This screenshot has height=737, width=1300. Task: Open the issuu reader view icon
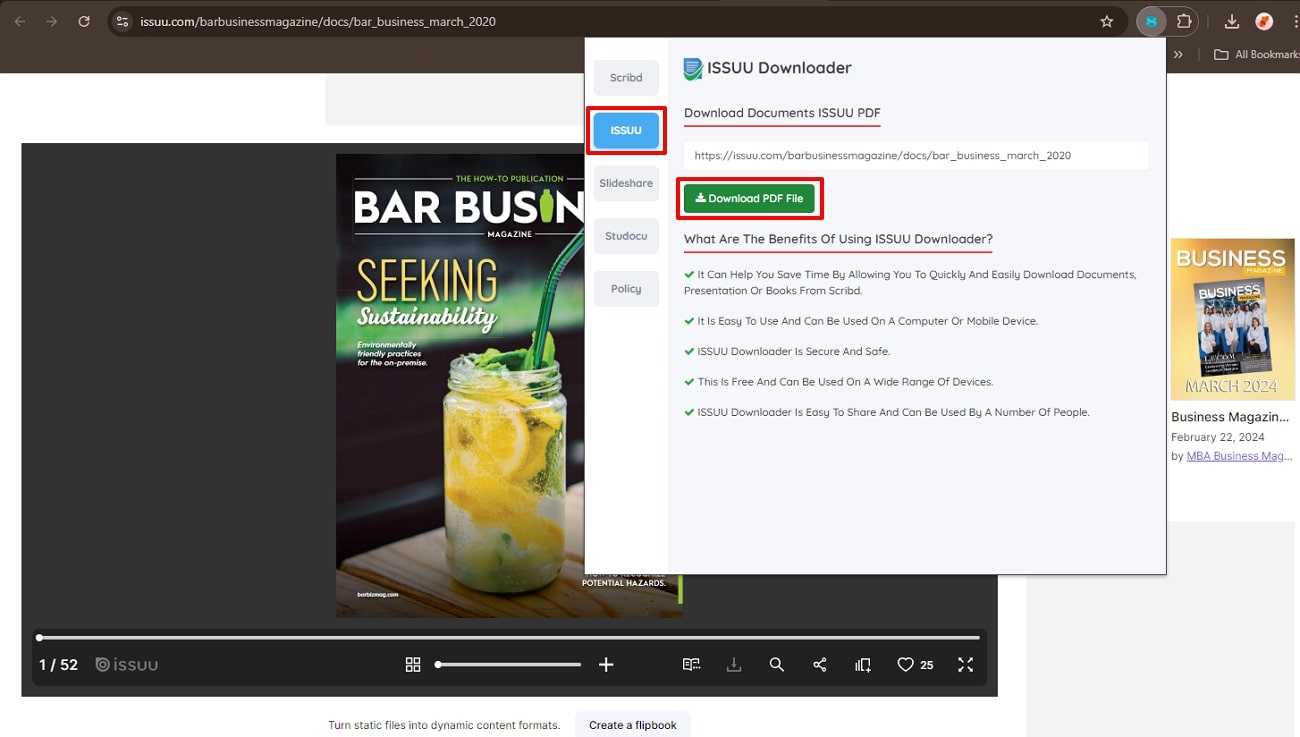pos(691,665)
